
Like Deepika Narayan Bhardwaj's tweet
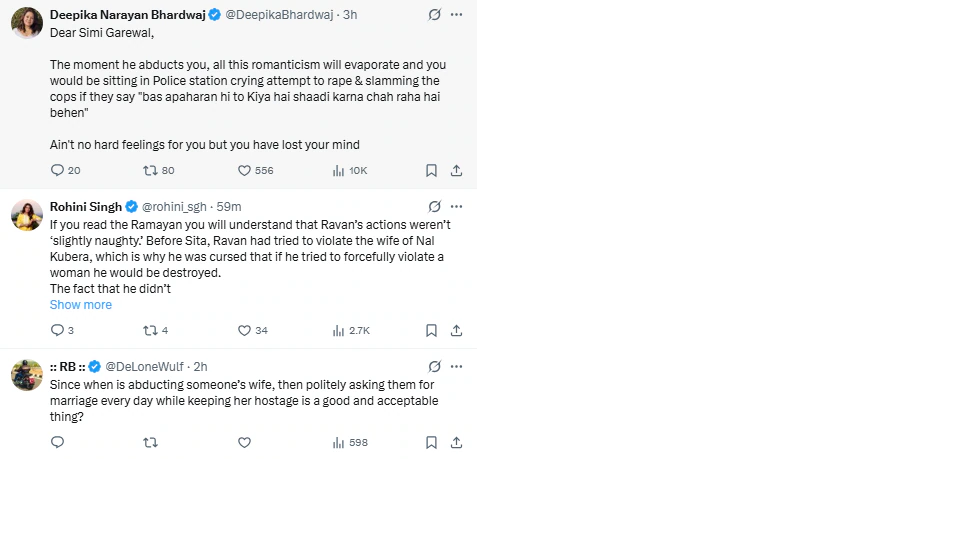point(245,171)
